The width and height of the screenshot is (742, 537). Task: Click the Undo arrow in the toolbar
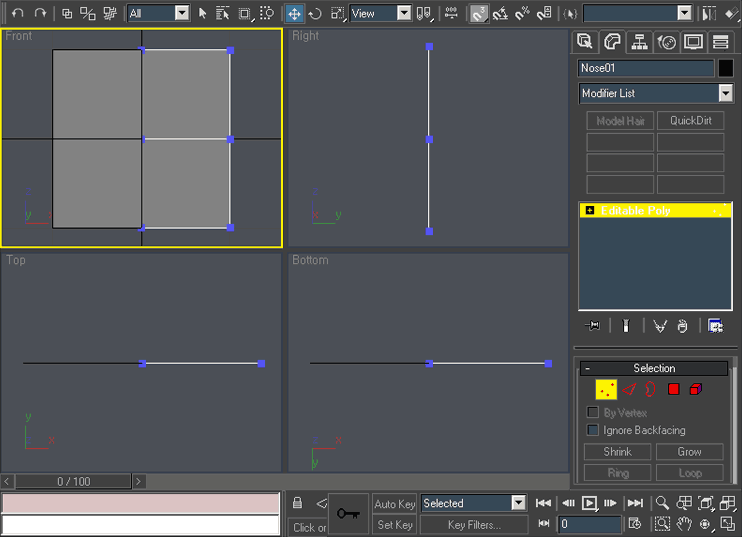coord(17,13)
